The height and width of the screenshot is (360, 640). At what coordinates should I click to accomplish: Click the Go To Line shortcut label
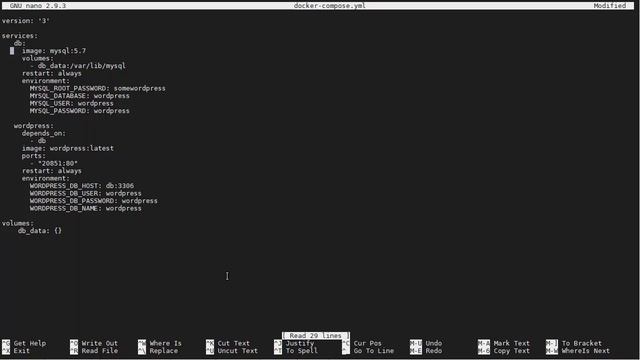click(x=373, y=351)
